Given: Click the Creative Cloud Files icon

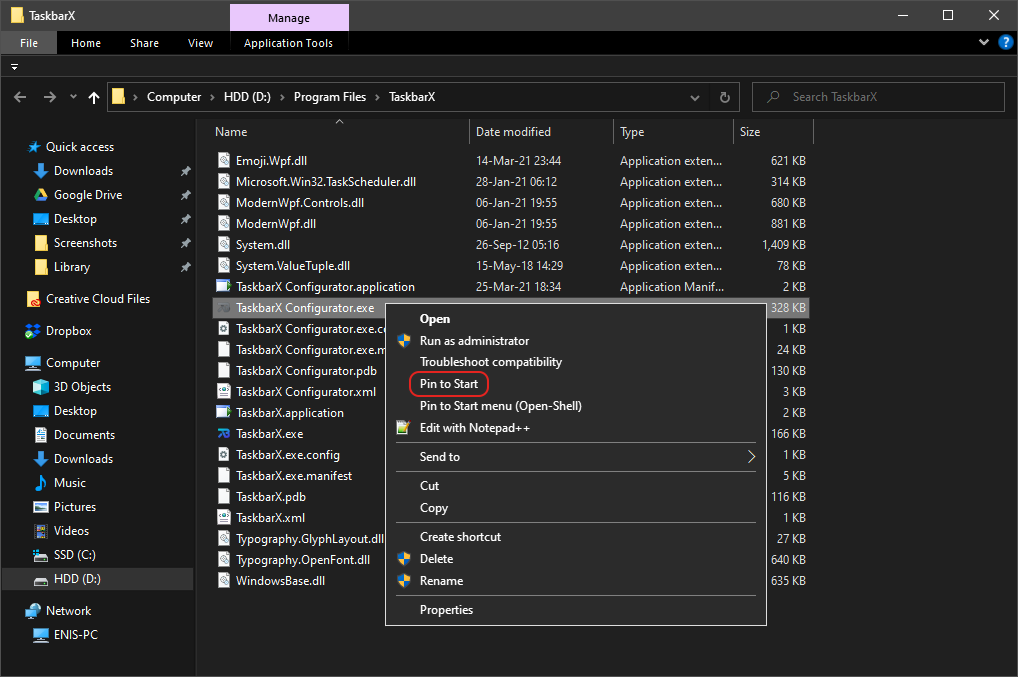Looking at the screenshot, I should 33,299.
